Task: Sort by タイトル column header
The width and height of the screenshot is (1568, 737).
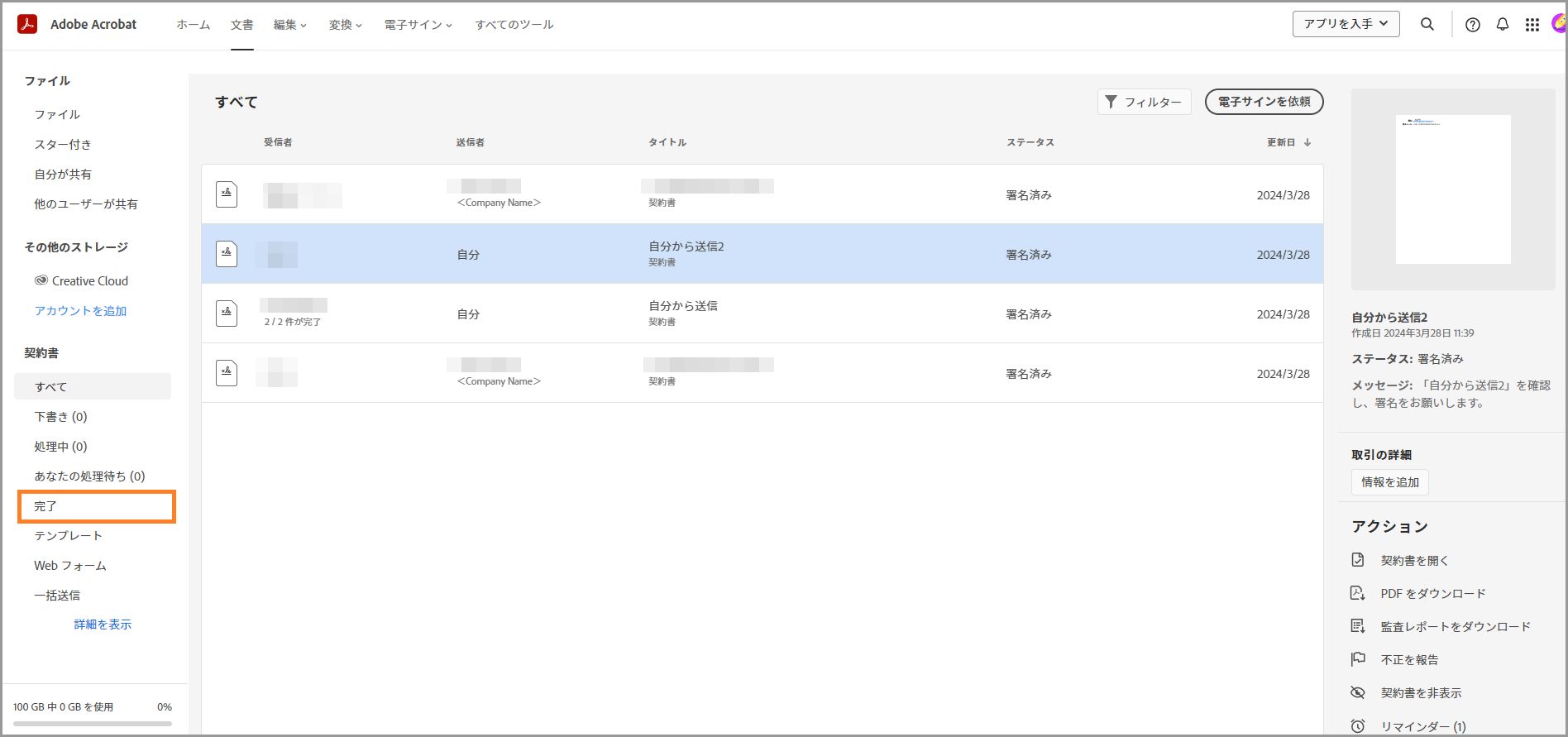Action: pos(667,142)
